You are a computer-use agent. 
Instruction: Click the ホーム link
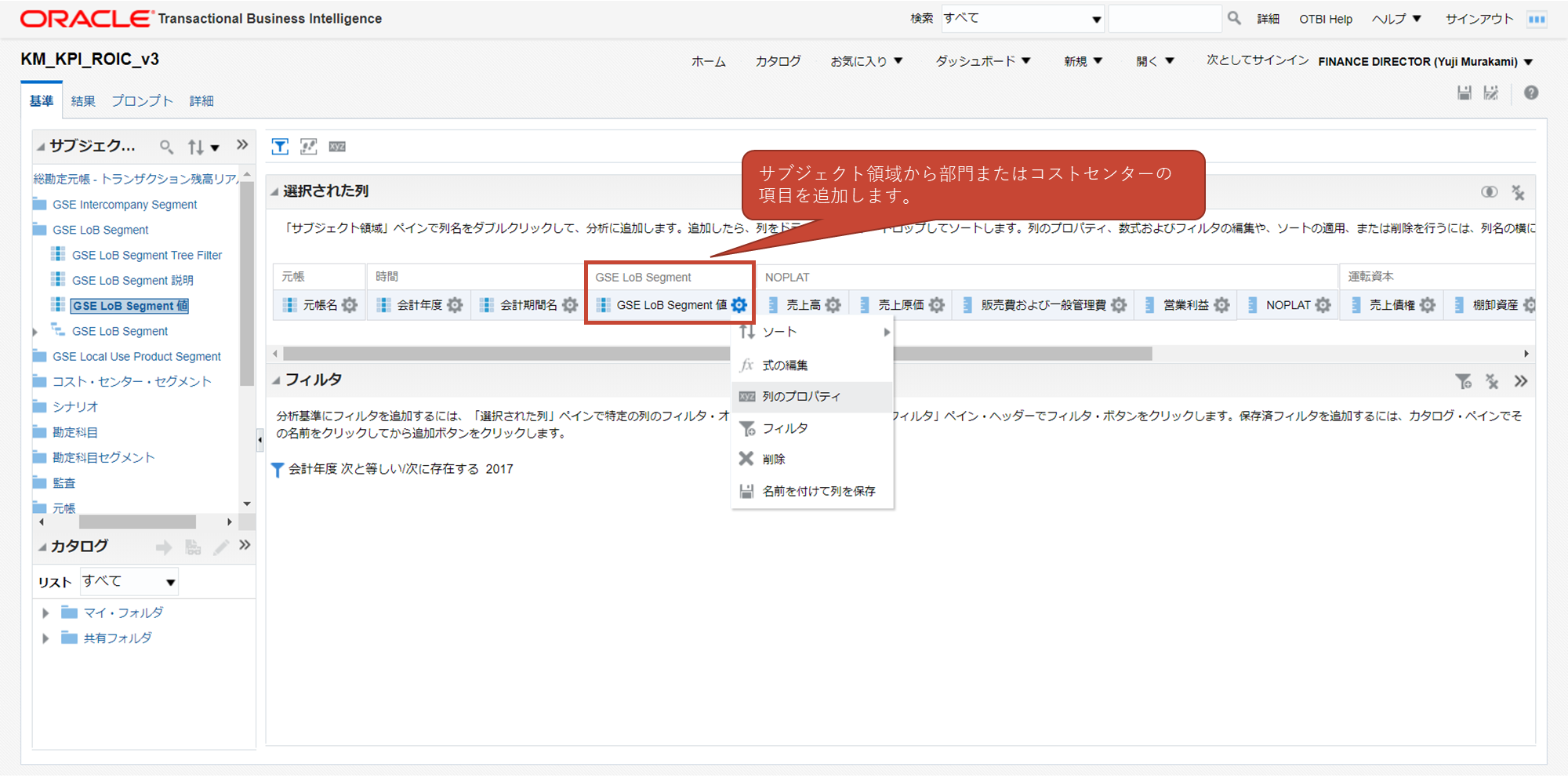click(x=709, y=61)
